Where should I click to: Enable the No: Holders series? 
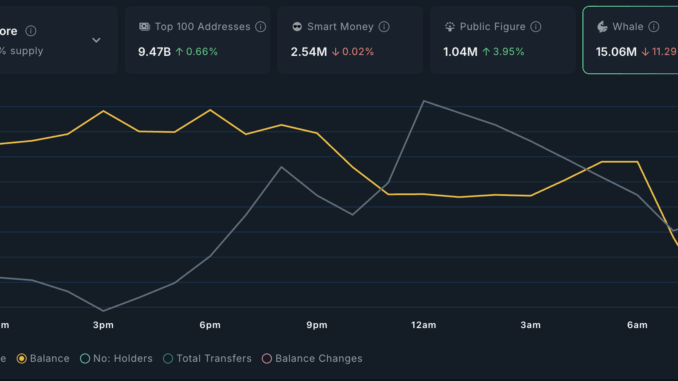[x=85, y=359]
